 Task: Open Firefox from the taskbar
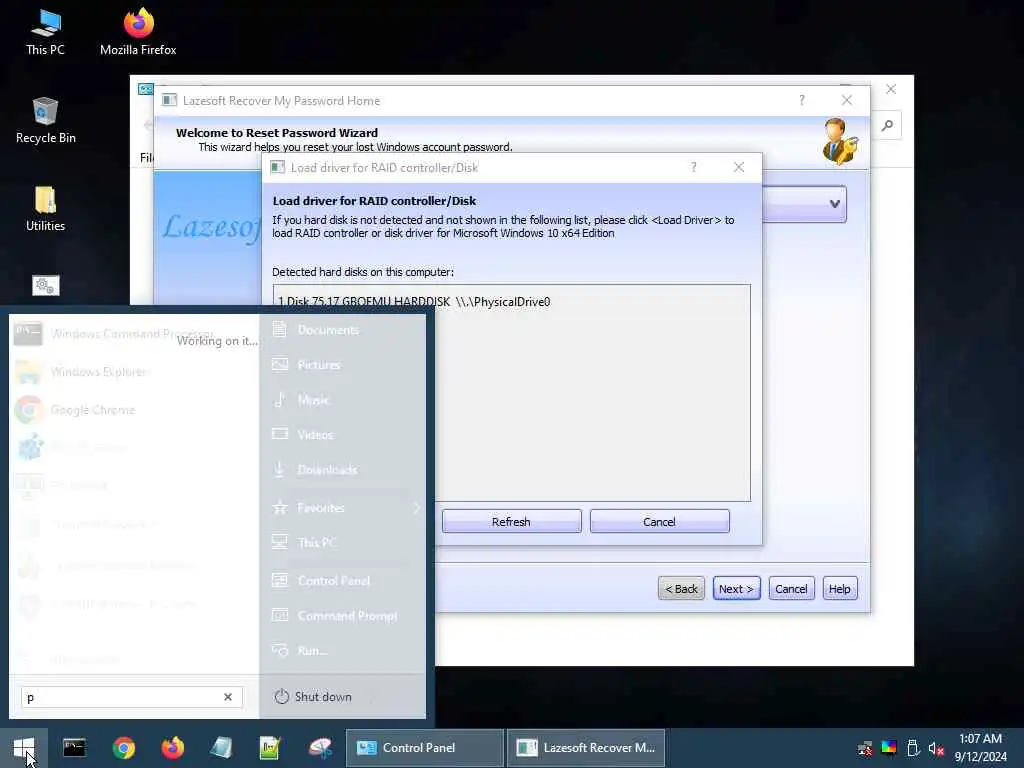[x=172, y=748]
